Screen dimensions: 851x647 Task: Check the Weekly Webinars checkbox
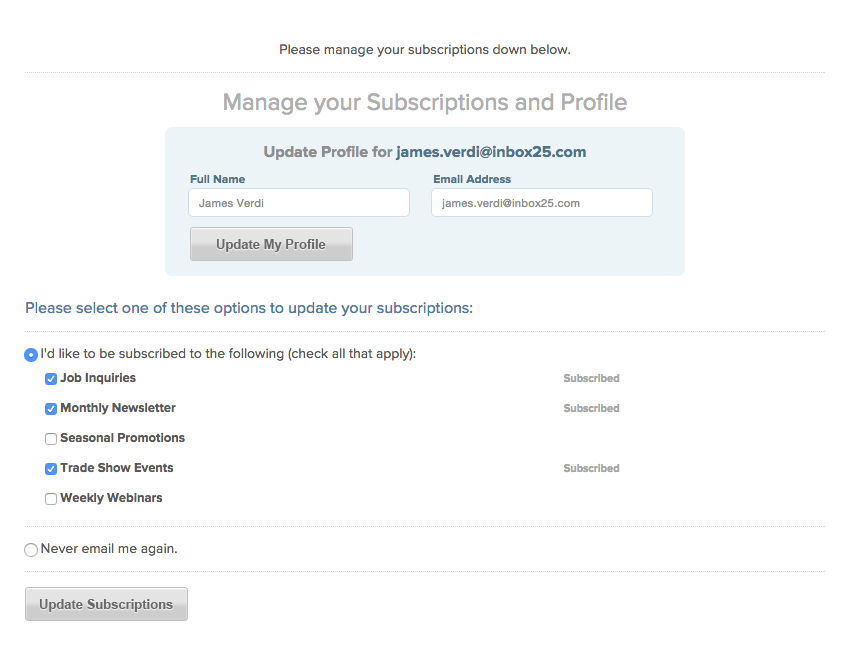click(x=50, y=499)
